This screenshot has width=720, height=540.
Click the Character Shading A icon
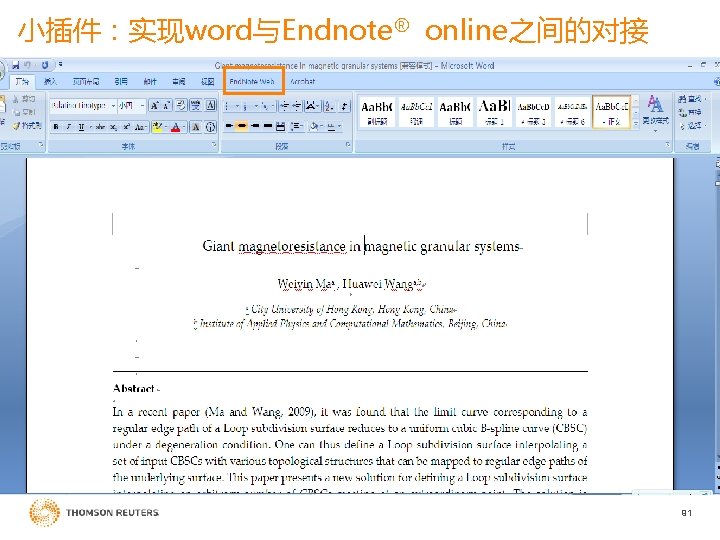196,127
